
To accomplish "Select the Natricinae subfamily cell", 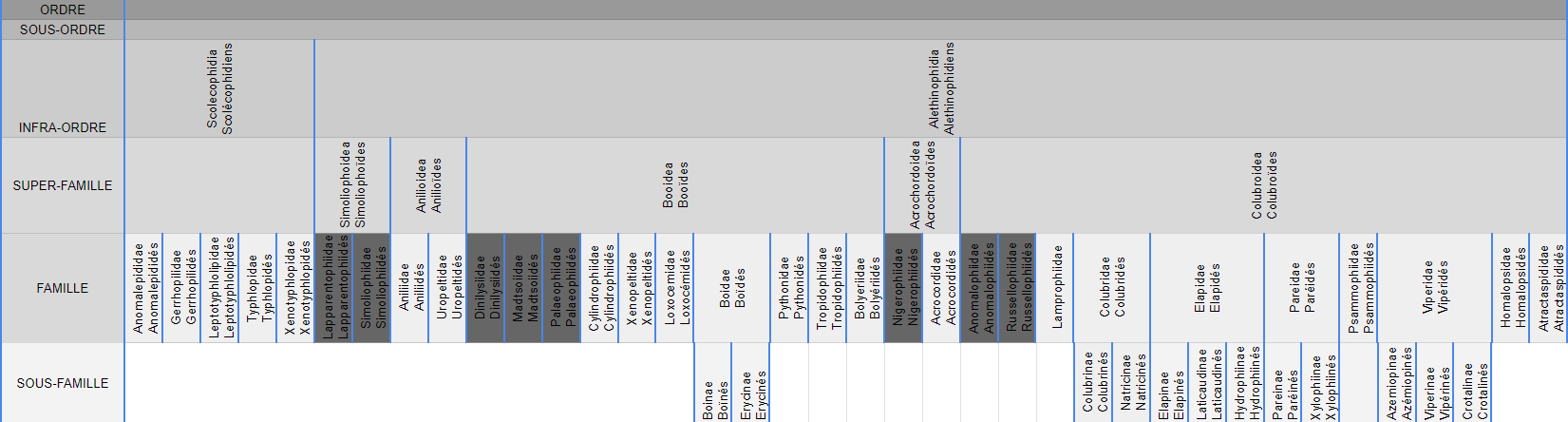I will 1131,383.
